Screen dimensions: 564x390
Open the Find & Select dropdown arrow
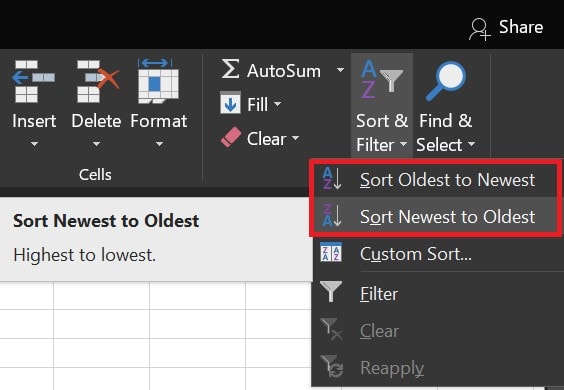(471, 144)
